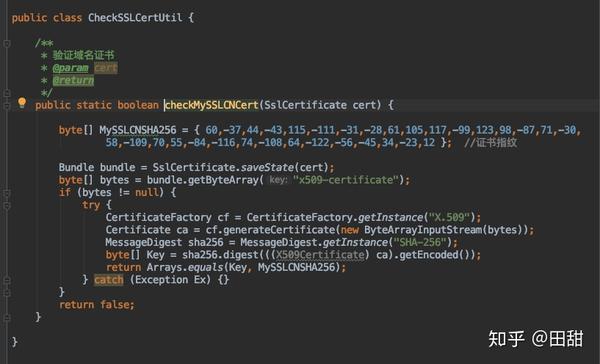This screenshot has height=364, width=600.
Task: Click the MySSLCNSHA256 array variable declaration
Action: tap(138, 130)
